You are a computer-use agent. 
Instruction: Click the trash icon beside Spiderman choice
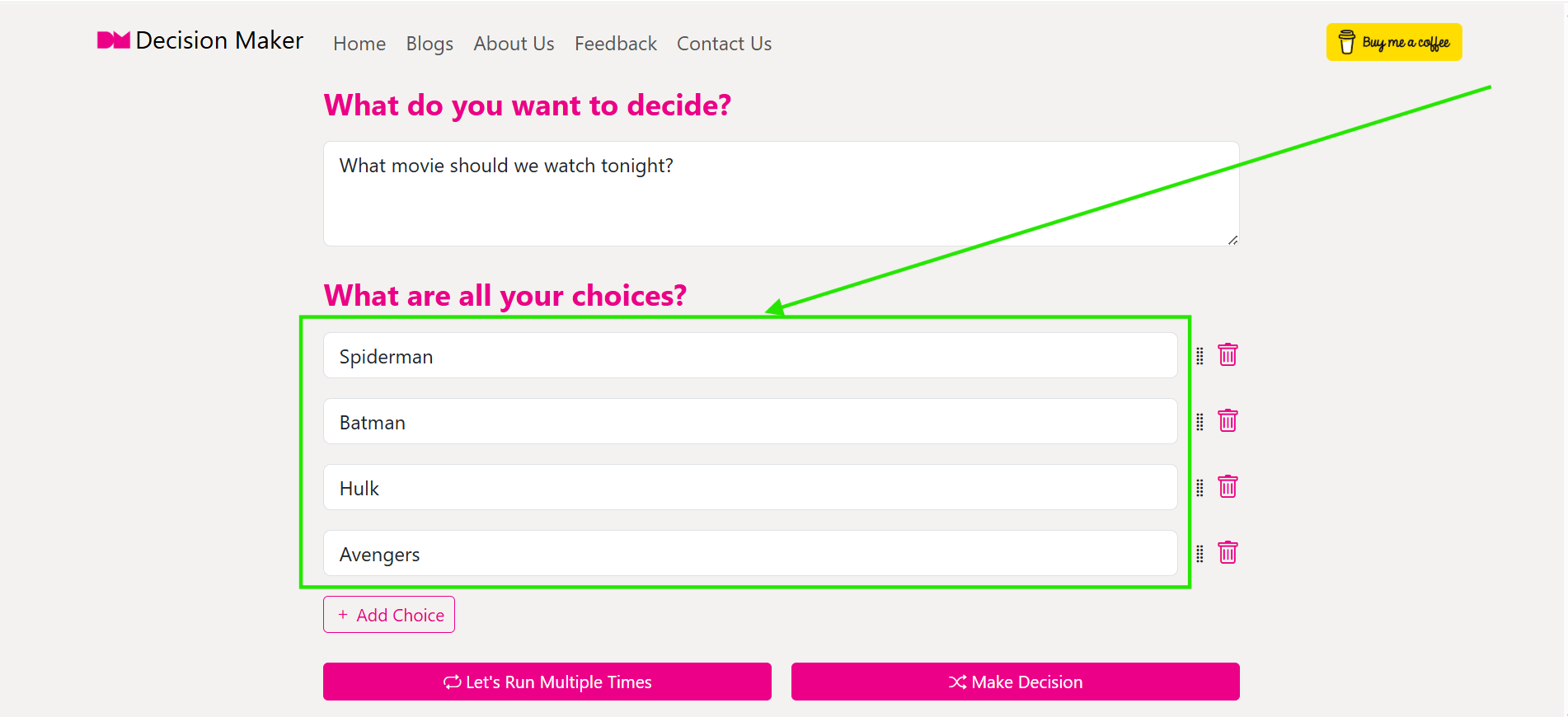coord(1228,355)
